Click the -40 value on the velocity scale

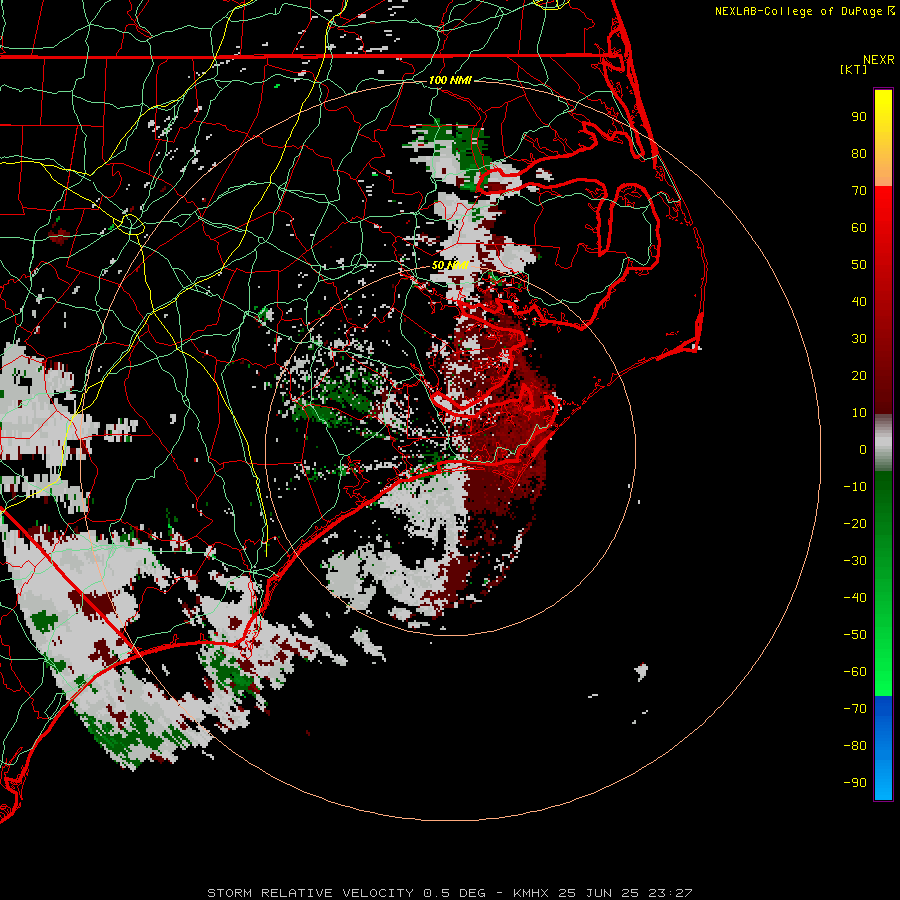coord(855,598)
